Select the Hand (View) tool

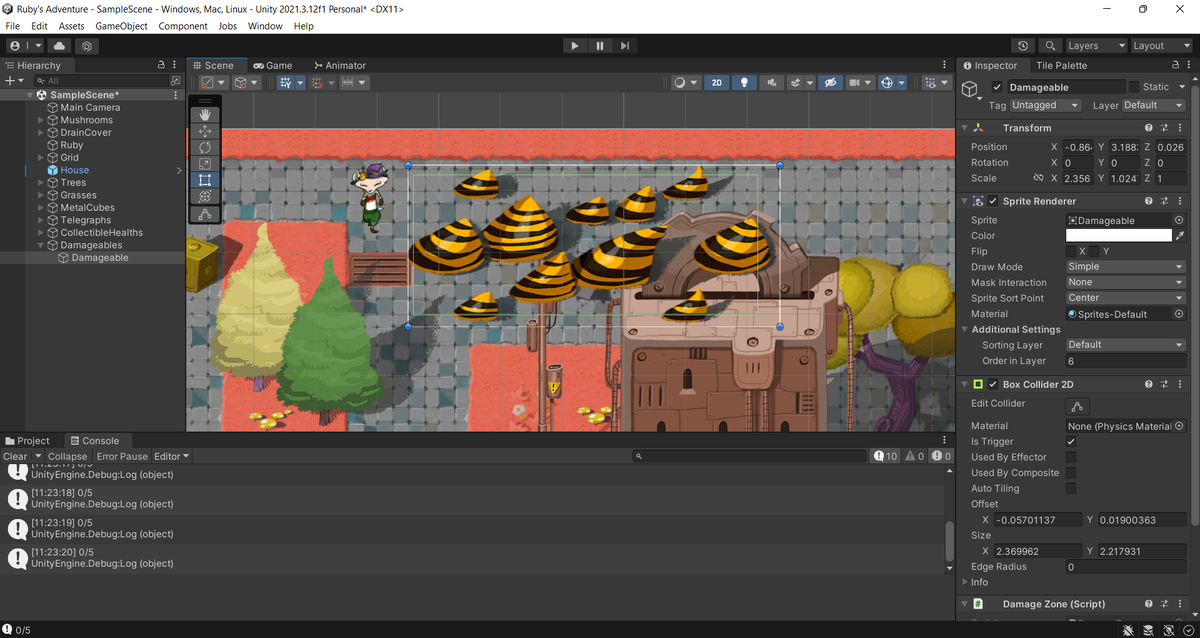click(205, 115)
